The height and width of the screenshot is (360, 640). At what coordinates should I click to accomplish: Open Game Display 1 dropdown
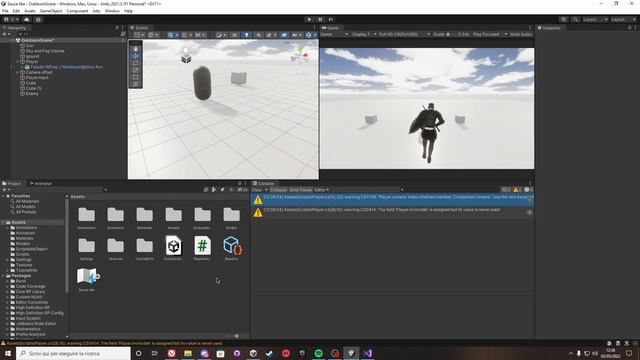click(364, 35)
